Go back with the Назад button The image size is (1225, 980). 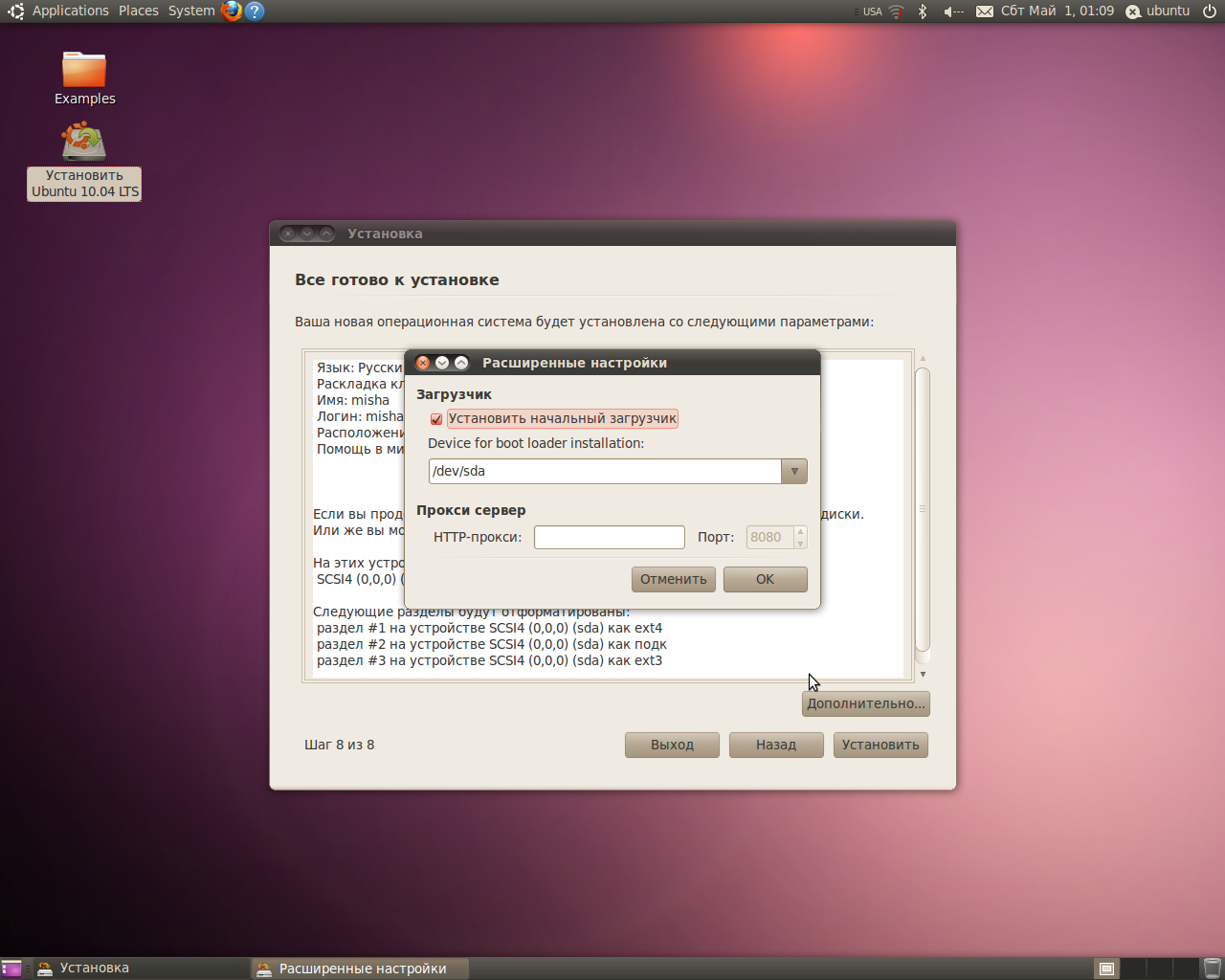(776, 745)
